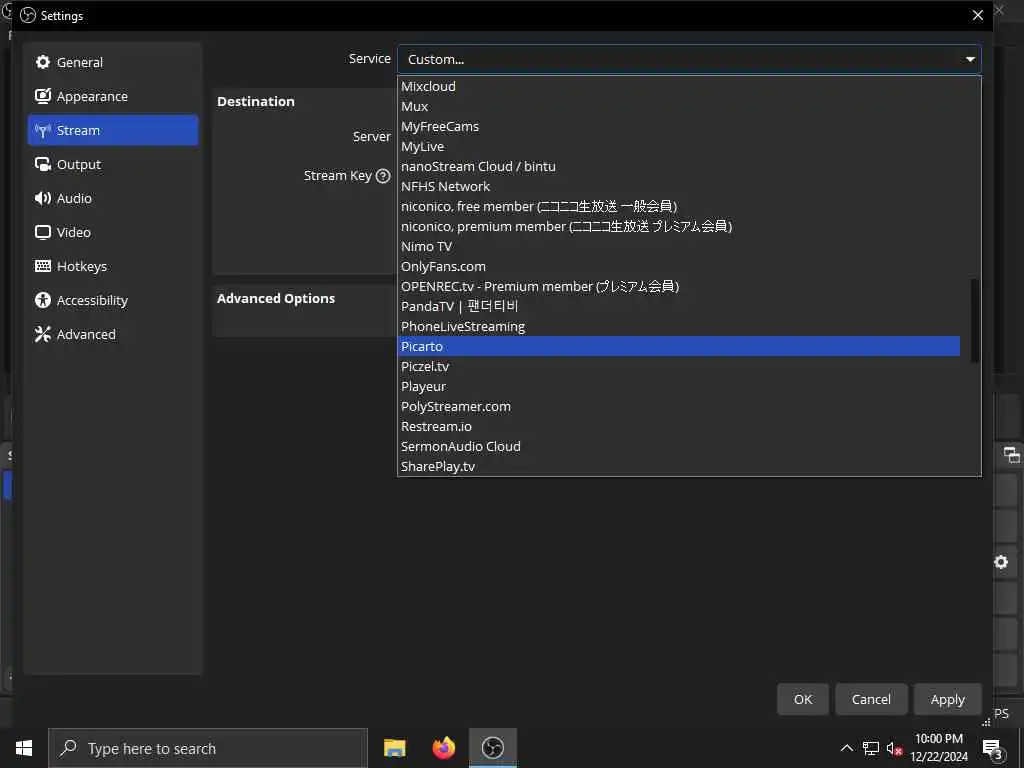Choose Nimo TV from the list
This screenshot has width=1024, height=768.
pyautogui.click(x=679, y=246)
